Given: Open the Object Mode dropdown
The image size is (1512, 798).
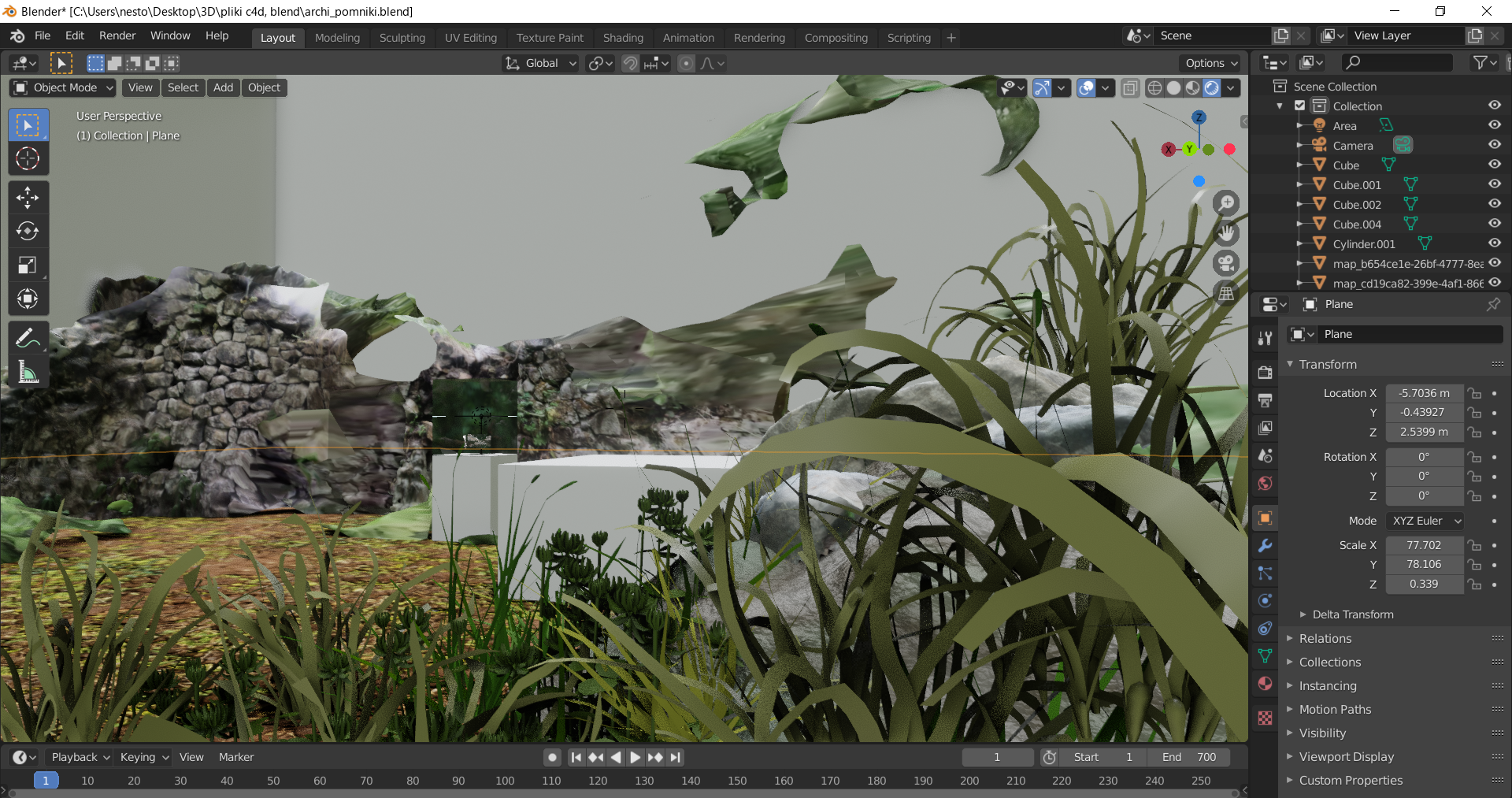Looking at the screenshot, I should pyautogui.click(x=65, y=87).
